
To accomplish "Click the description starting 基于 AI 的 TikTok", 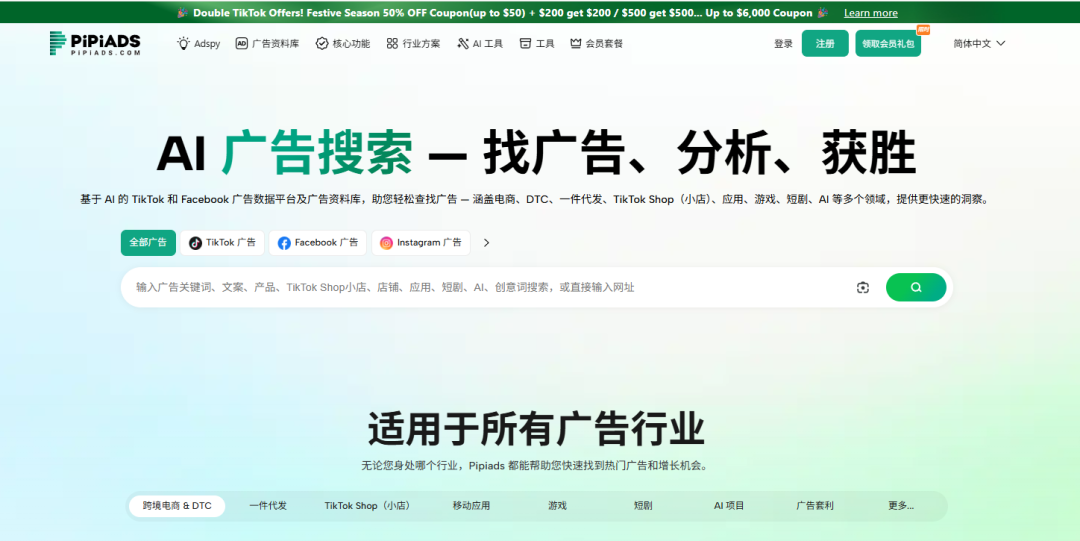I will tap(536, 200).
